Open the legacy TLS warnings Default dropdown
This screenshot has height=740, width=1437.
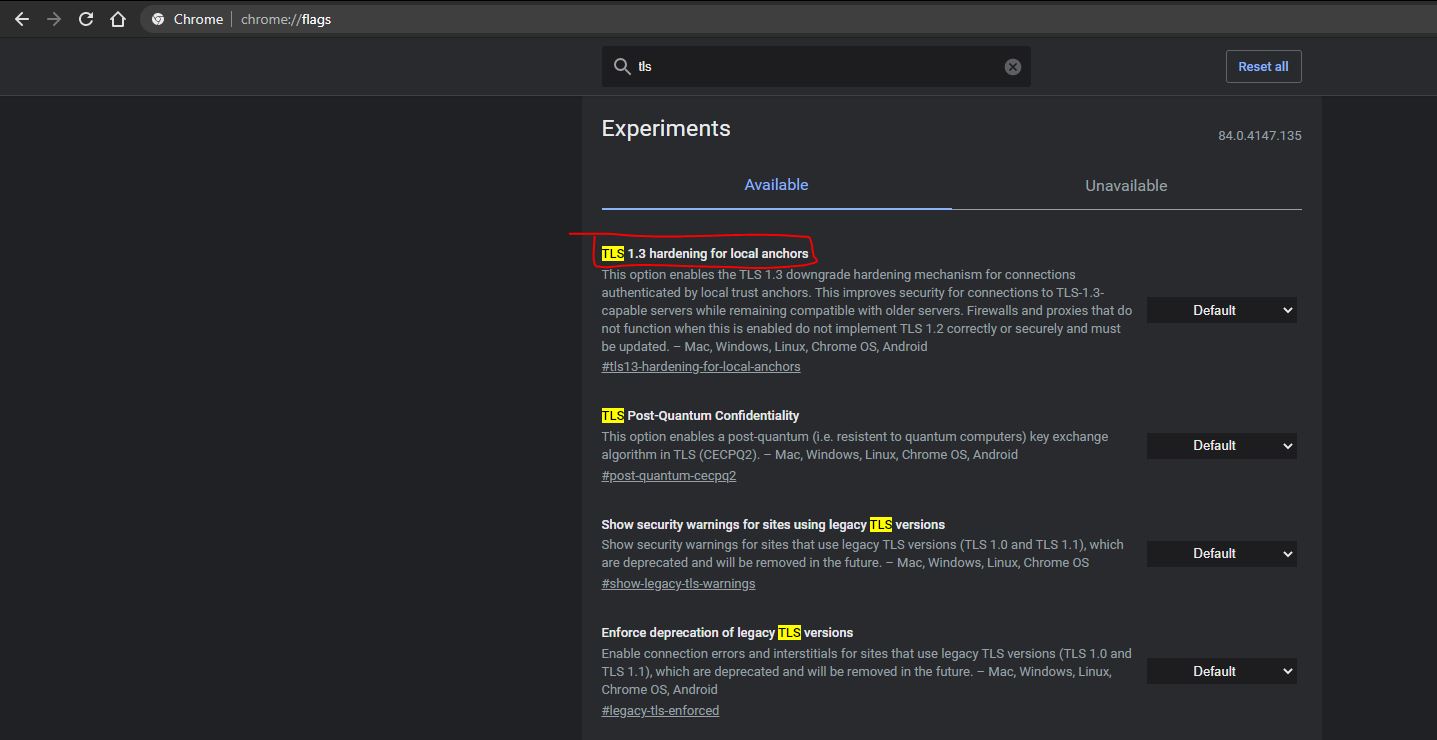1221,553
